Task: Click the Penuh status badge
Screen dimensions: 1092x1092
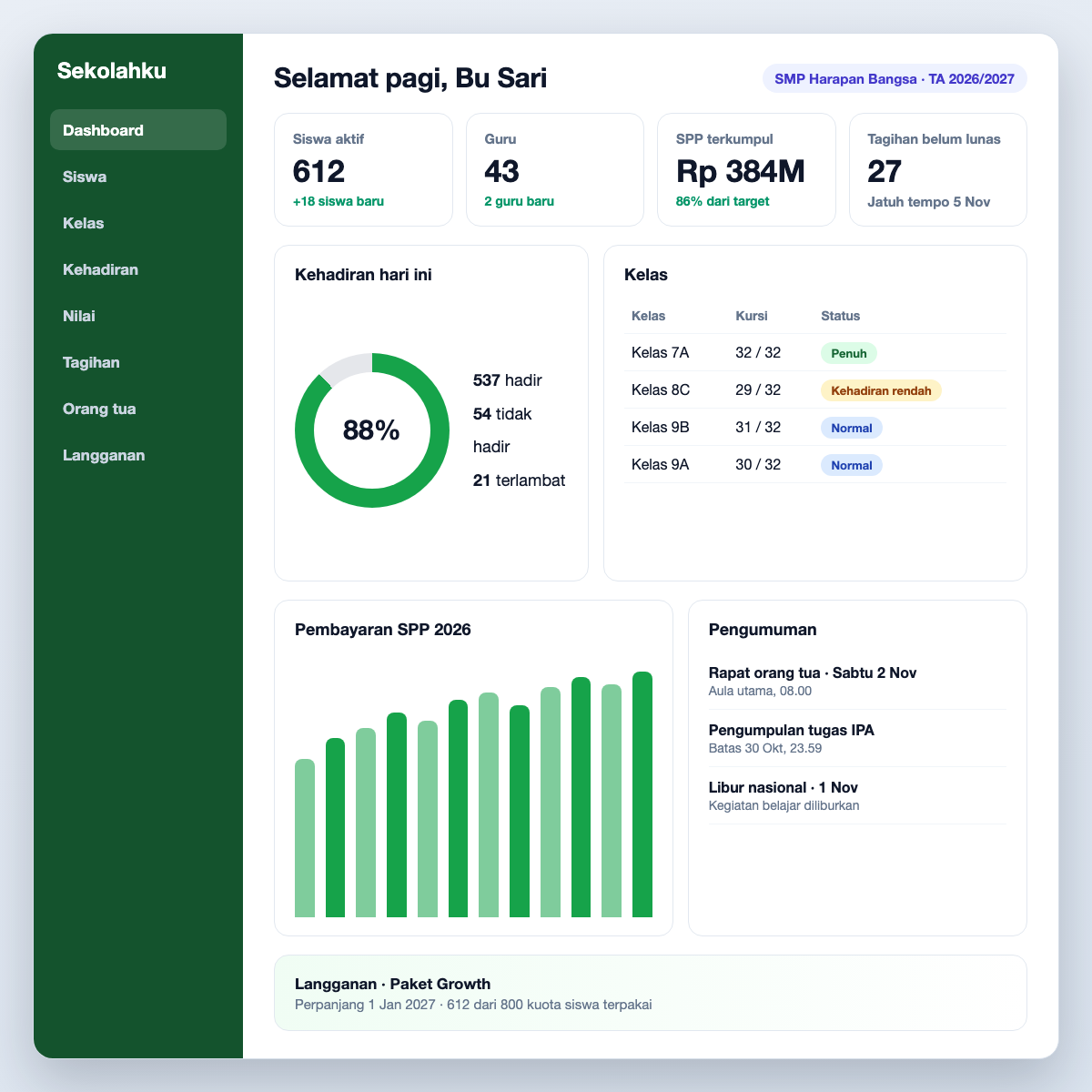Action: click(849, 353)
